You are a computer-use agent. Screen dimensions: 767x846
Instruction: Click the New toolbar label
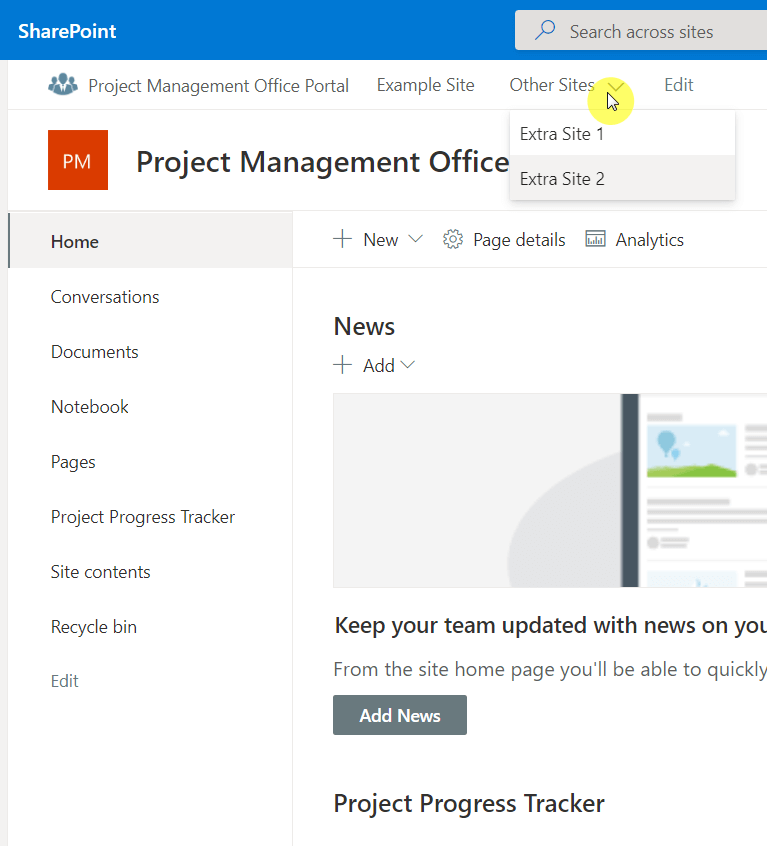(381, 240)
